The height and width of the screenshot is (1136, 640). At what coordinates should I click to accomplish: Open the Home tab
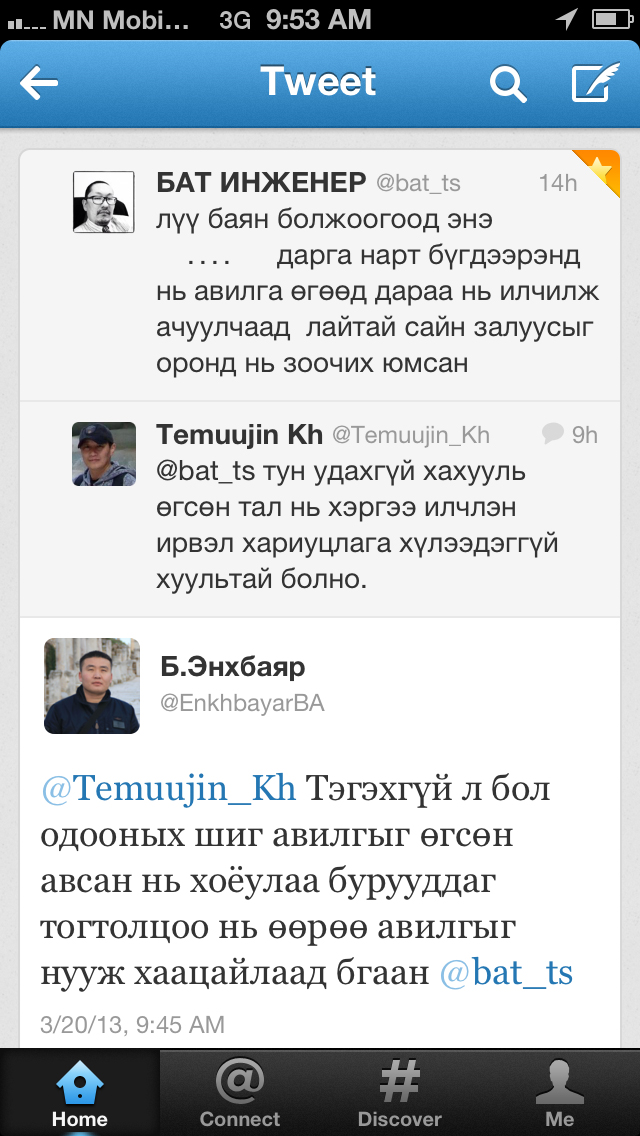tap(80, 1092)
